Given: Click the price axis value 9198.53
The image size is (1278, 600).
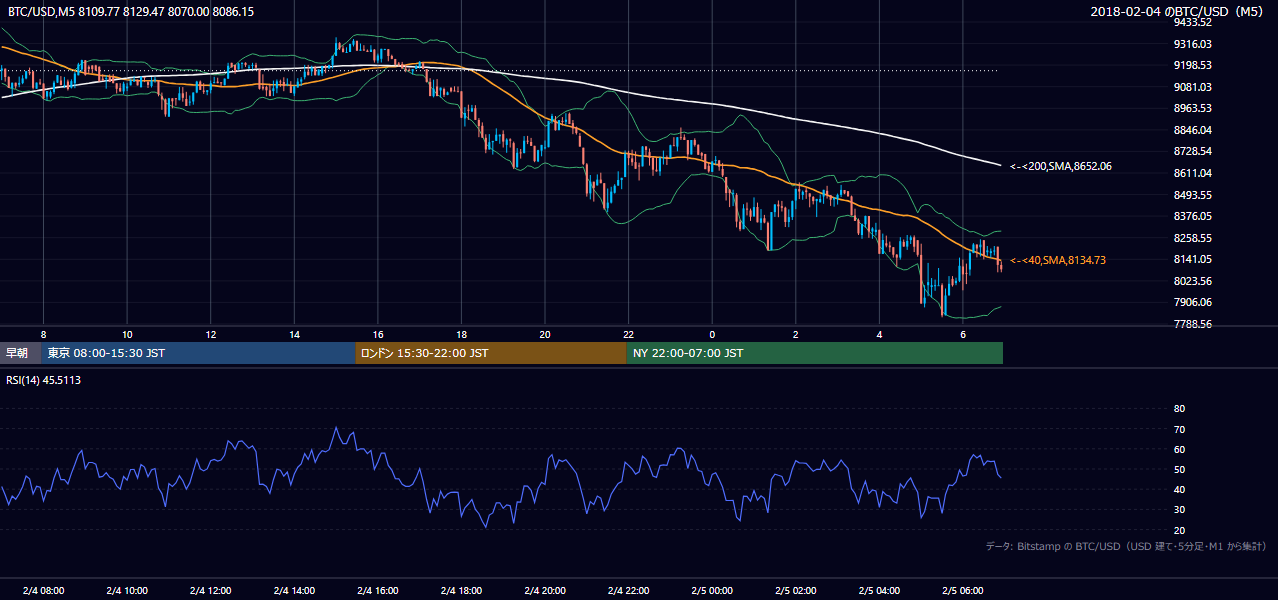Looking at the screenshot, I should 1193,65.
